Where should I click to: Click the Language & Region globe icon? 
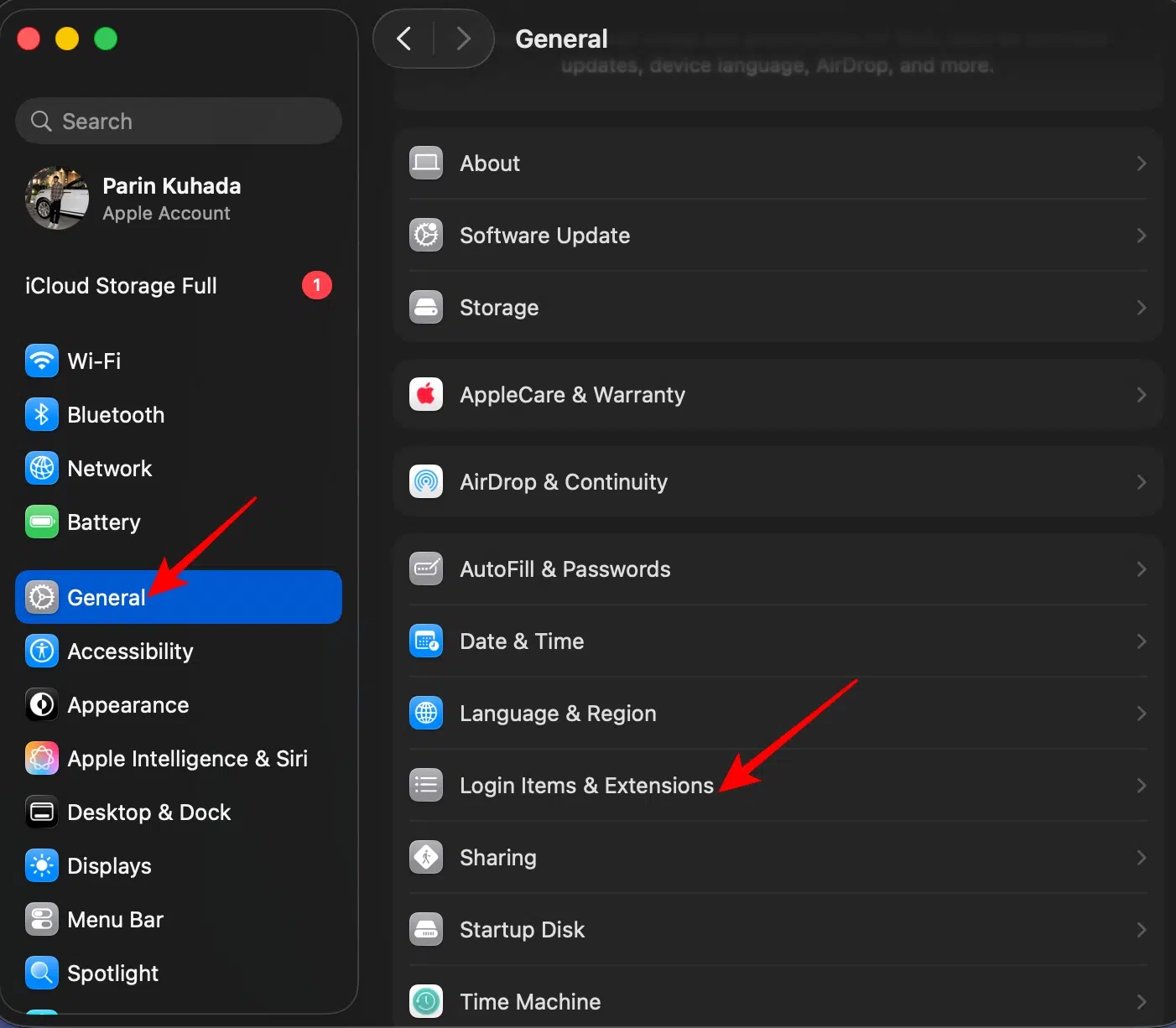click(426, 714)
